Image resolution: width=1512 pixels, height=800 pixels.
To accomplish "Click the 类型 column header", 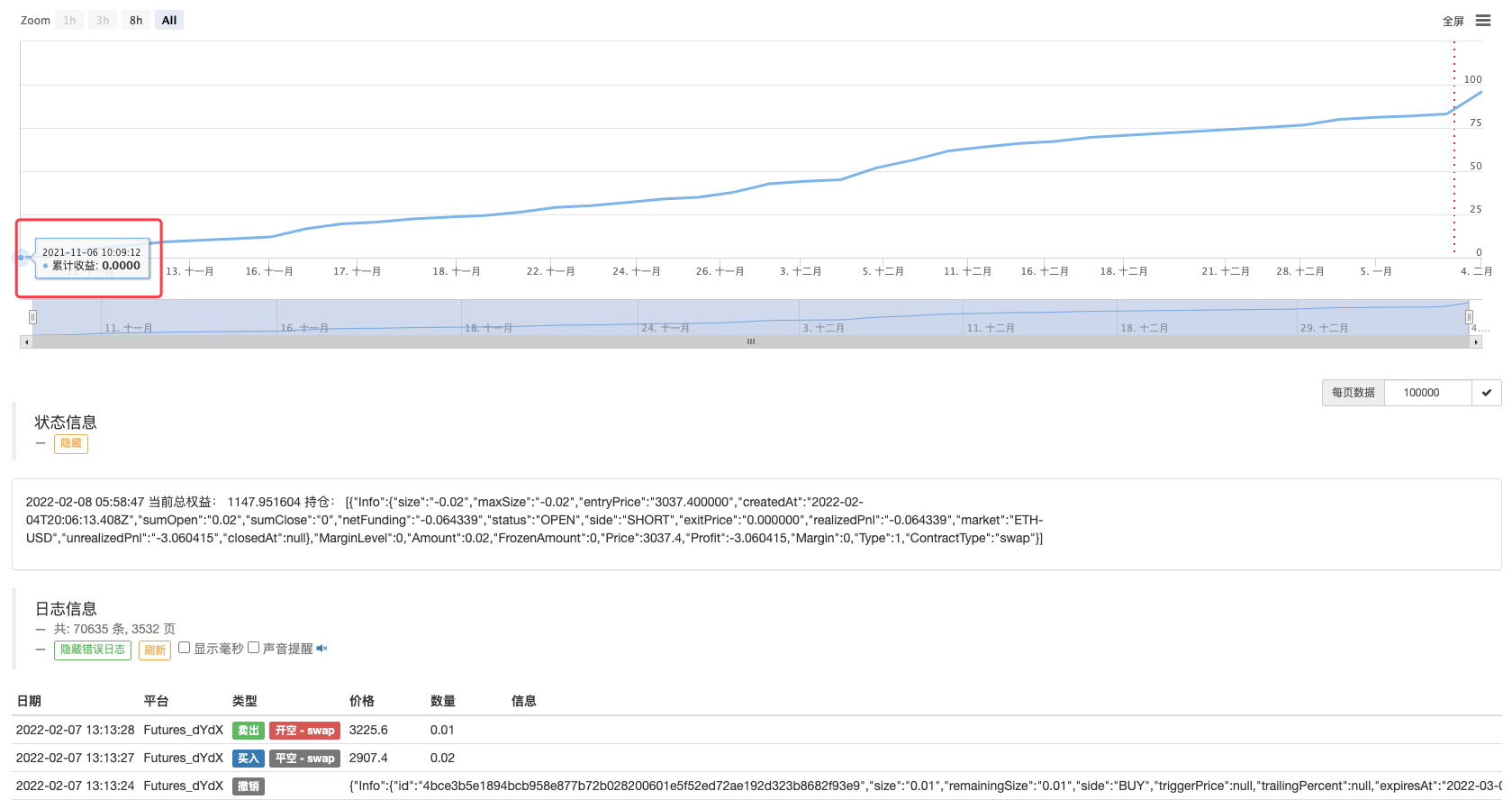I will [245, 701].
